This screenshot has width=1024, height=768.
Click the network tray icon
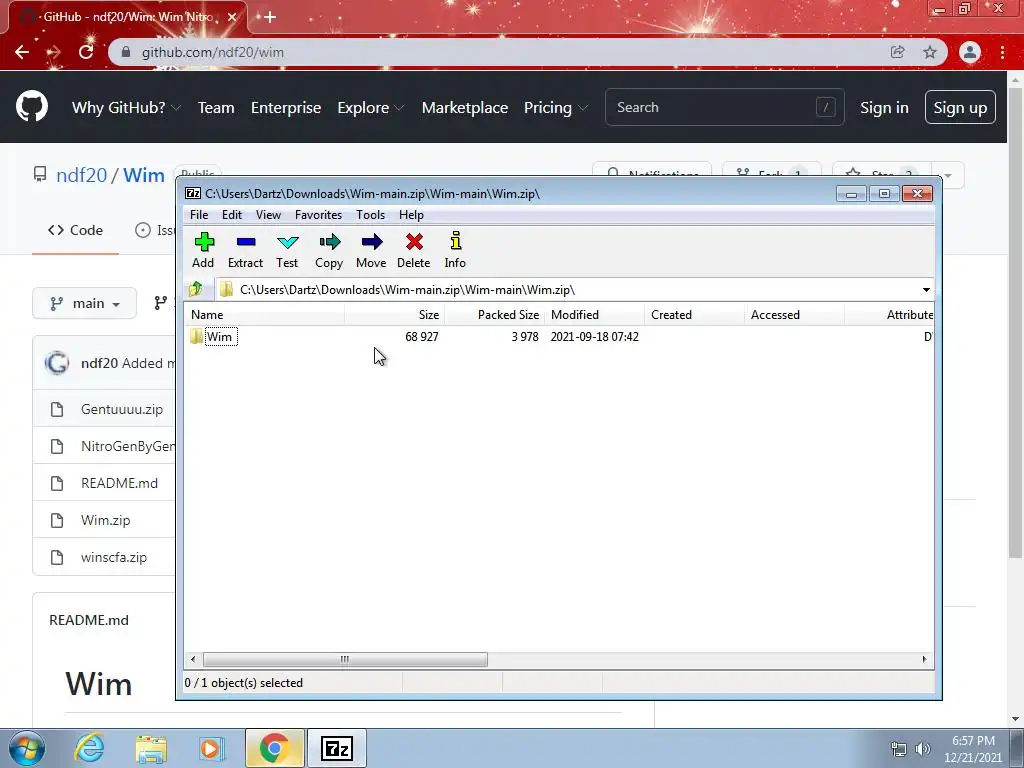click(x=899, y=749)
